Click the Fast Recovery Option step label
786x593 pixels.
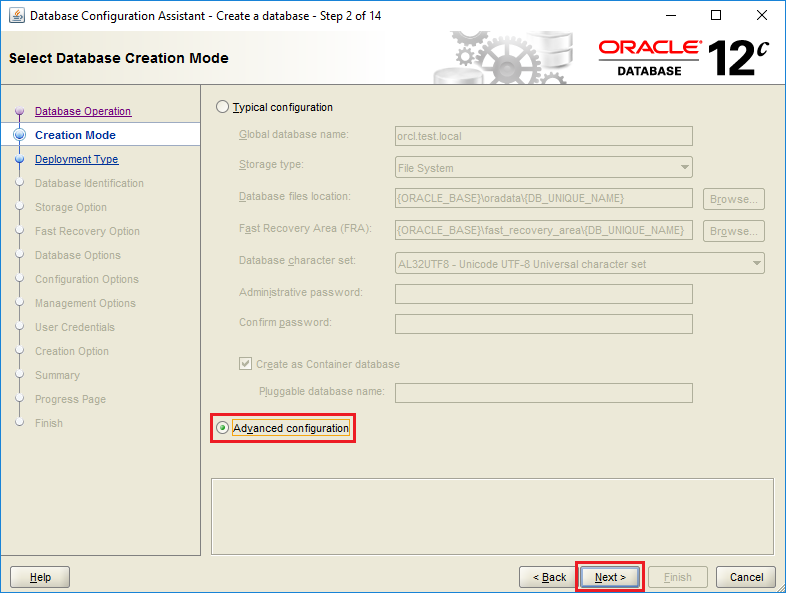pos(87,232)
